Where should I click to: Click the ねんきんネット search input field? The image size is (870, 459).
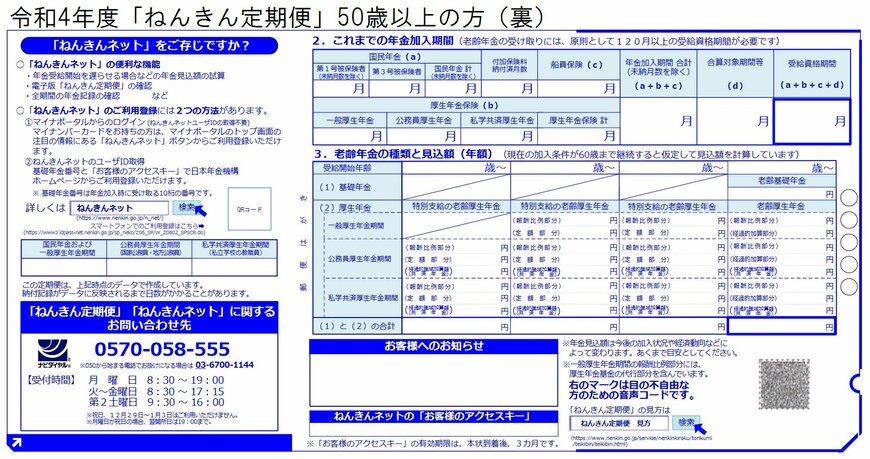pyautogui.click(x=119, y=208)
